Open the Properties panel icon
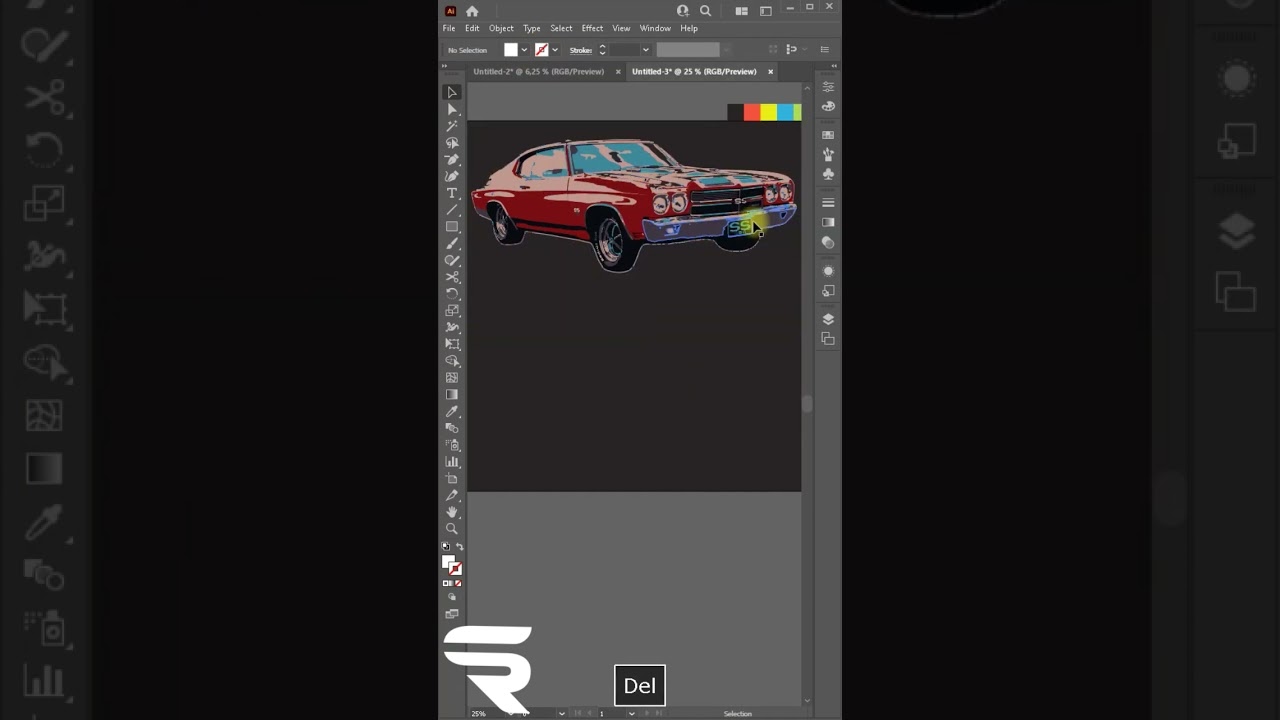The height and width of the screenshot is (720, 1280). pyautogui.click(x=828, y=87)
